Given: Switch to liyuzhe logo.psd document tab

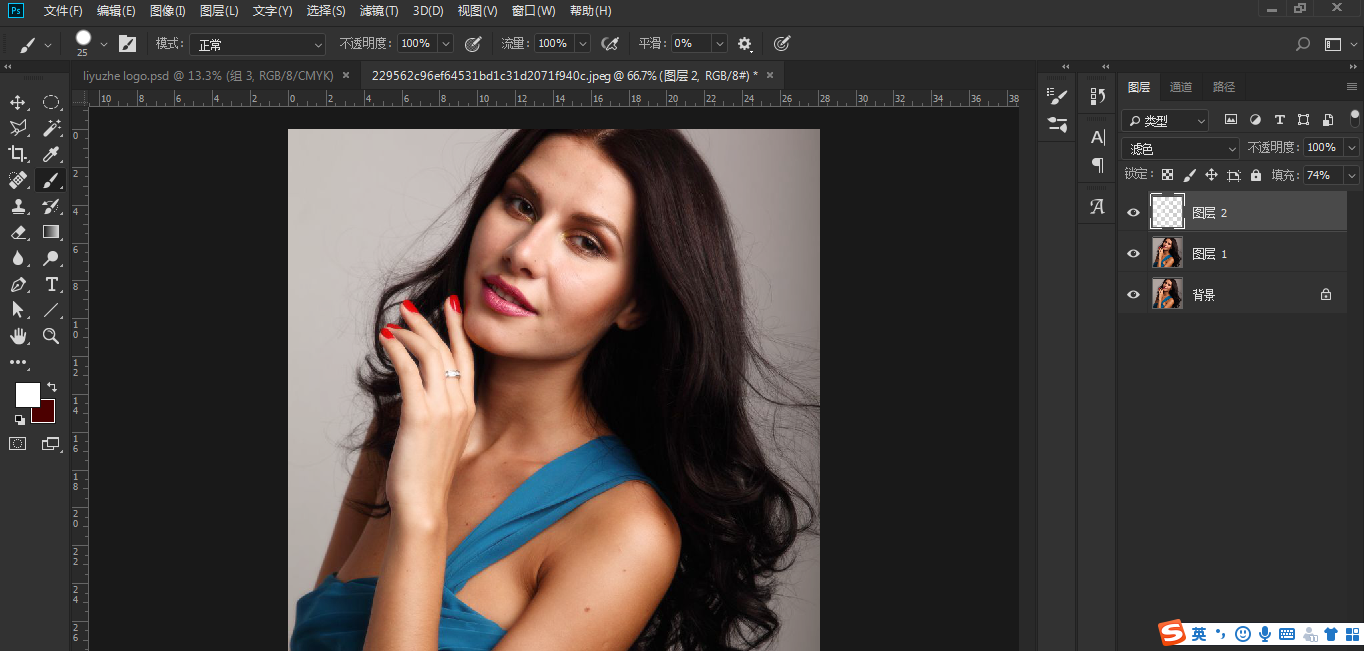Looking at the screenshot, I should [210, 75].
